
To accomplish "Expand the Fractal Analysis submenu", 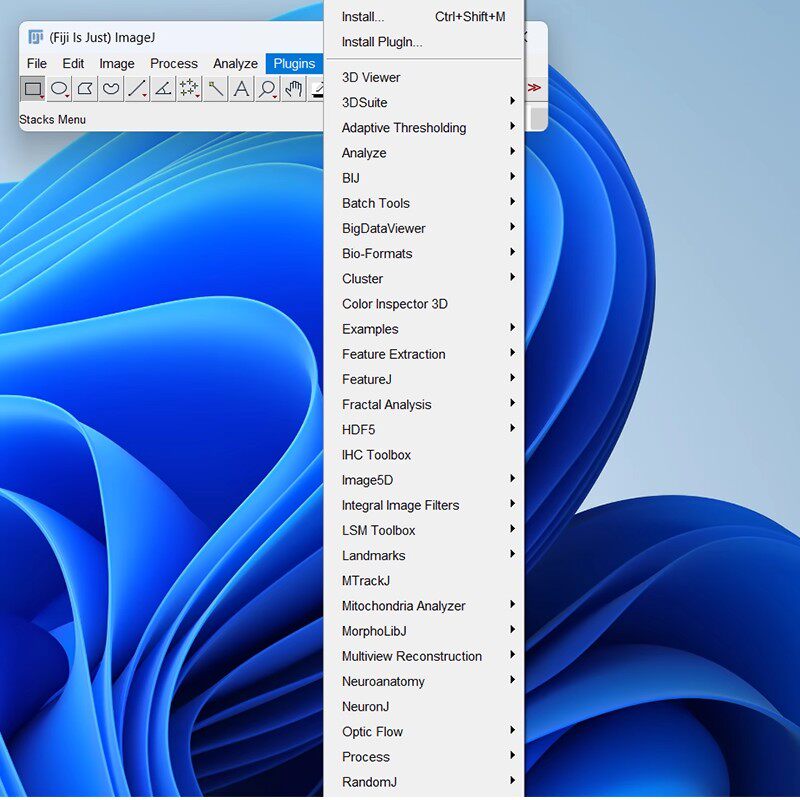I will pos(423,405).
